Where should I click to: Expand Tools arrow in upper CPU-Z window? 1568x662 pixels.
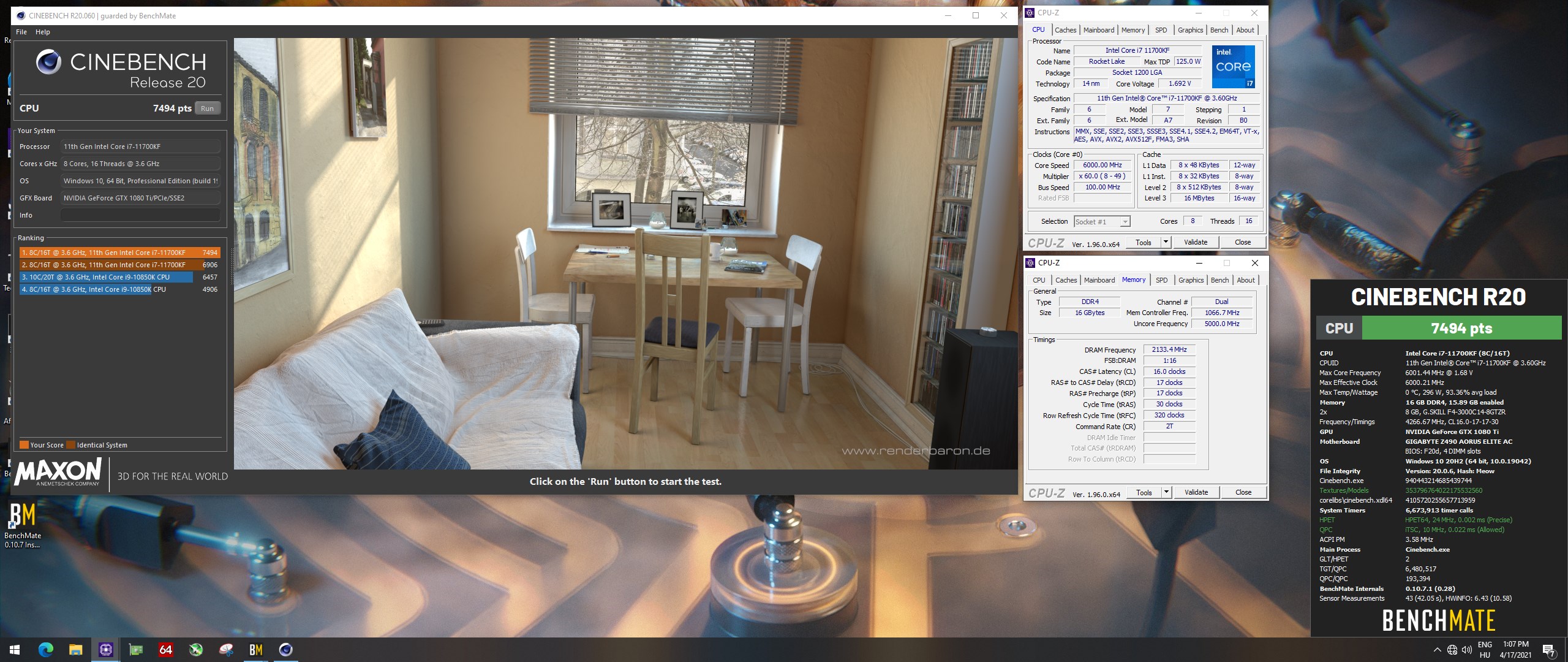(1166, 242)
